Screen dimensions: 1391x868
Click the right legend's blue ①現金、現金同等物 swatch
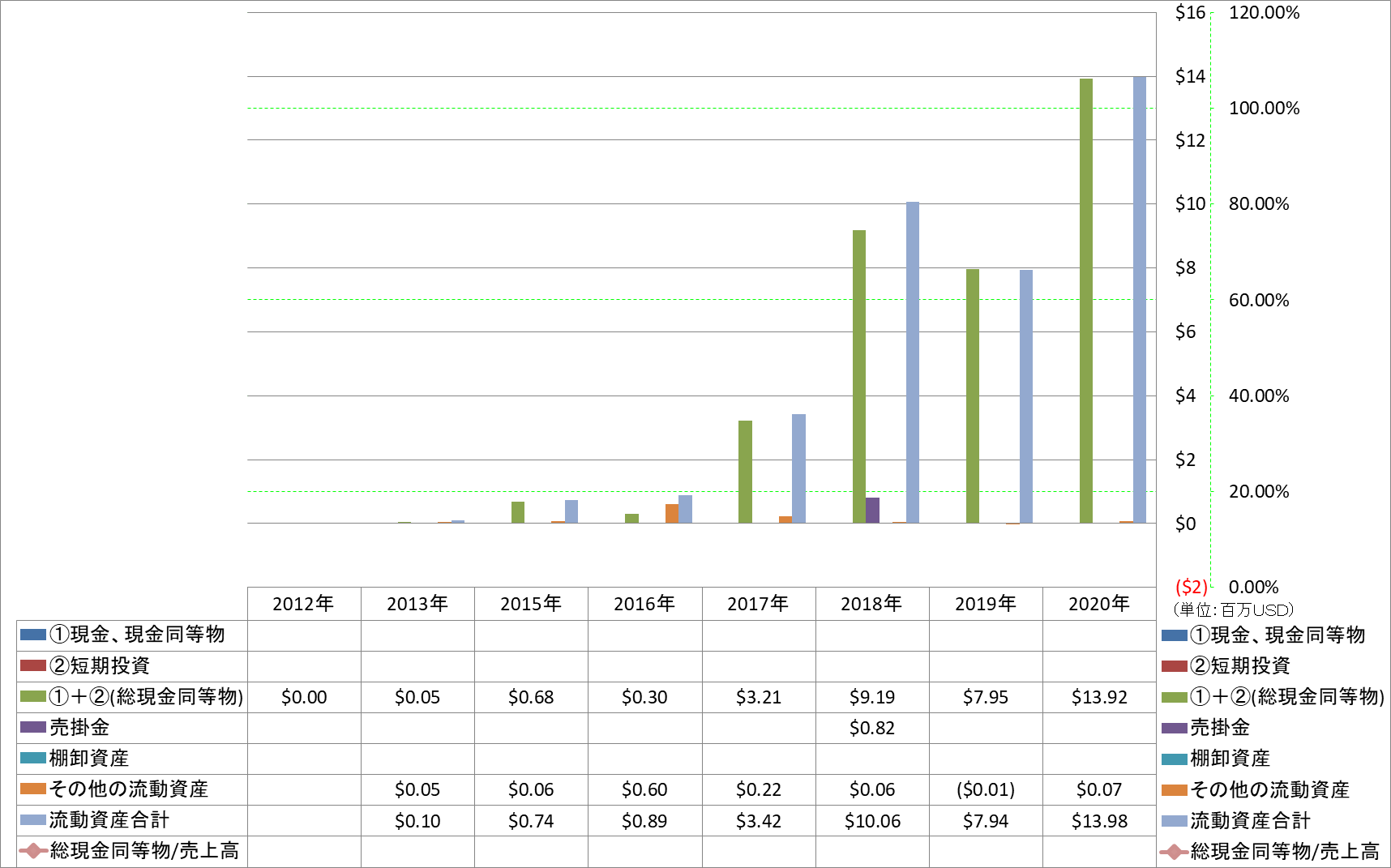pos(1175,635)
